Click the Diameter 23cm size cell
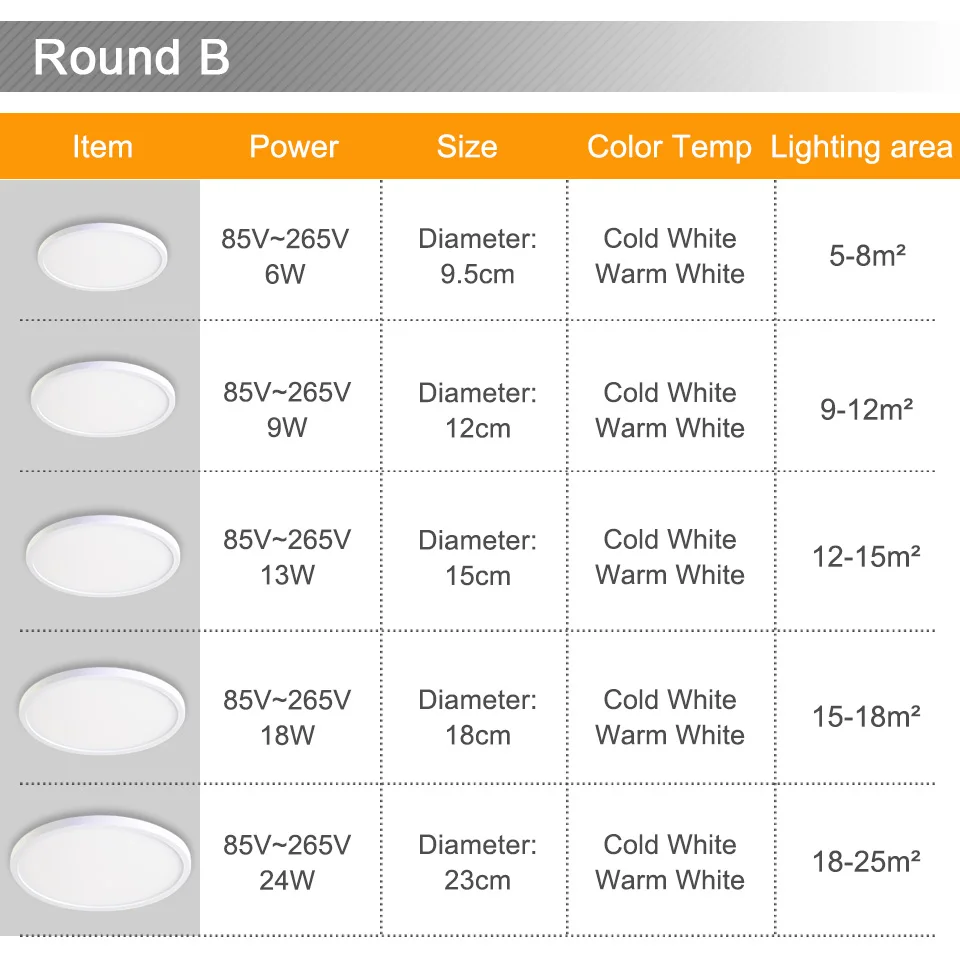The height and width of the screenshot is (960, 960). (x=477, y=862)
